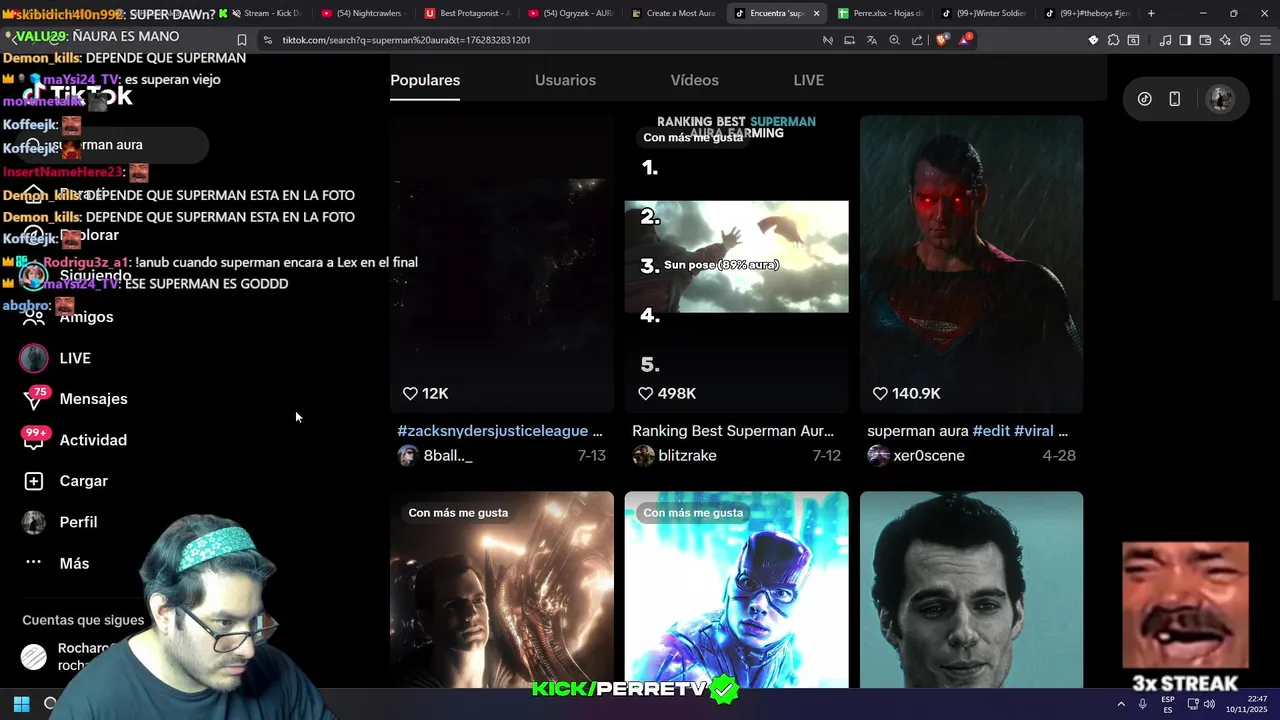Switch to the Perre.xlsx browser tab
The width and height of the screenshot is (1280, 720).
(x=880, y=13)
